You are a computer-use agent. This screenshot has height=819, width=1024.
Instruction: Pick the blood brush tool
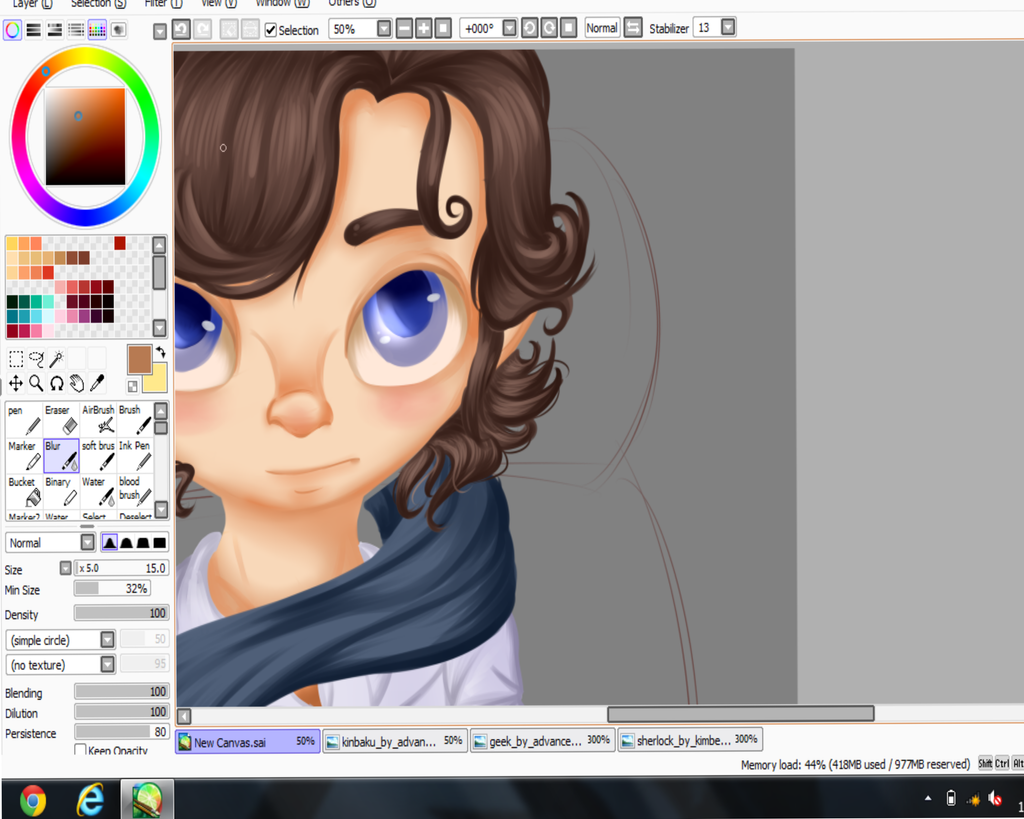135,491
